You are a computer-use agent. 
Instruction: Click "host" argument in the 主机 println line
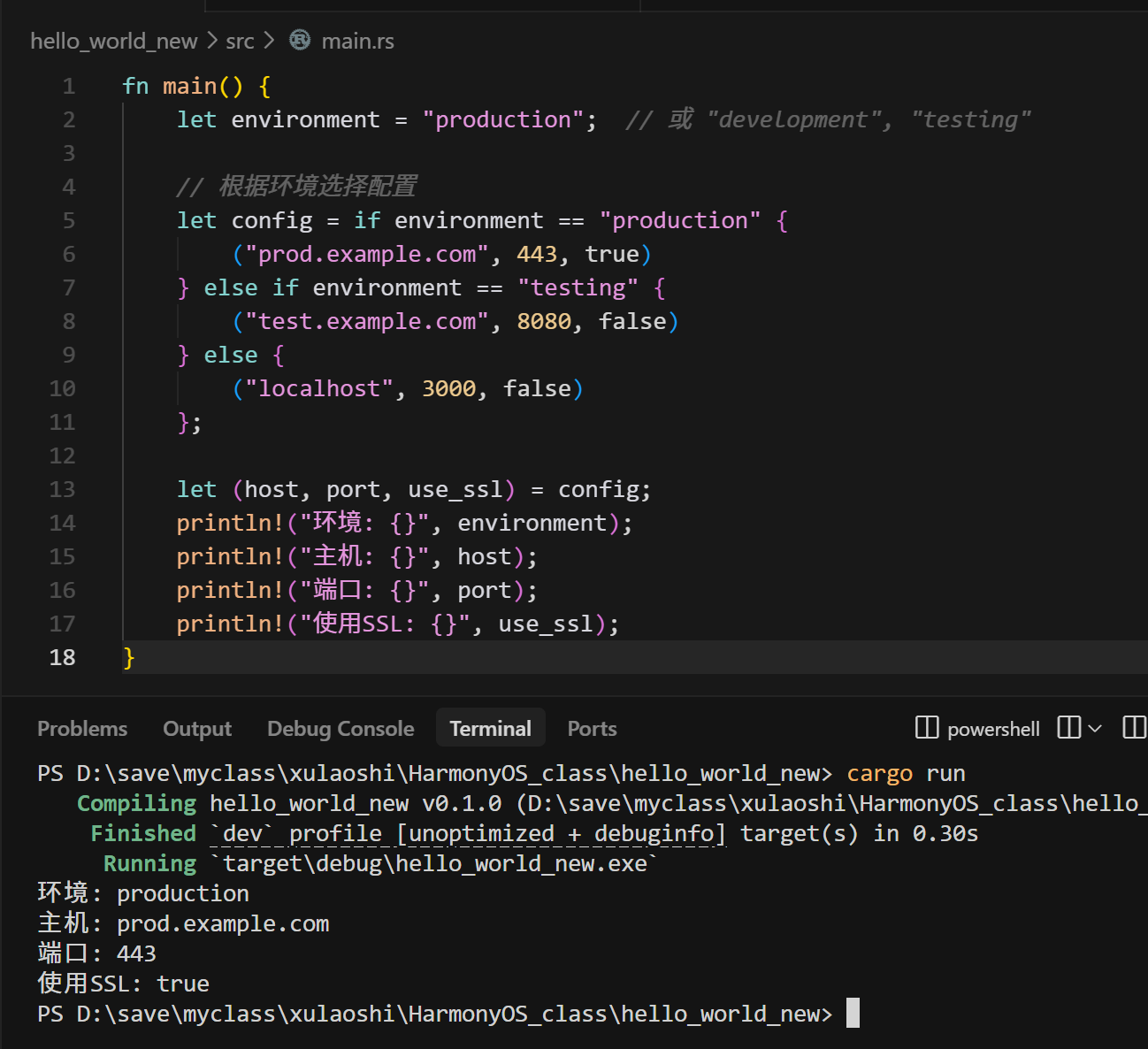click(485, 557)
